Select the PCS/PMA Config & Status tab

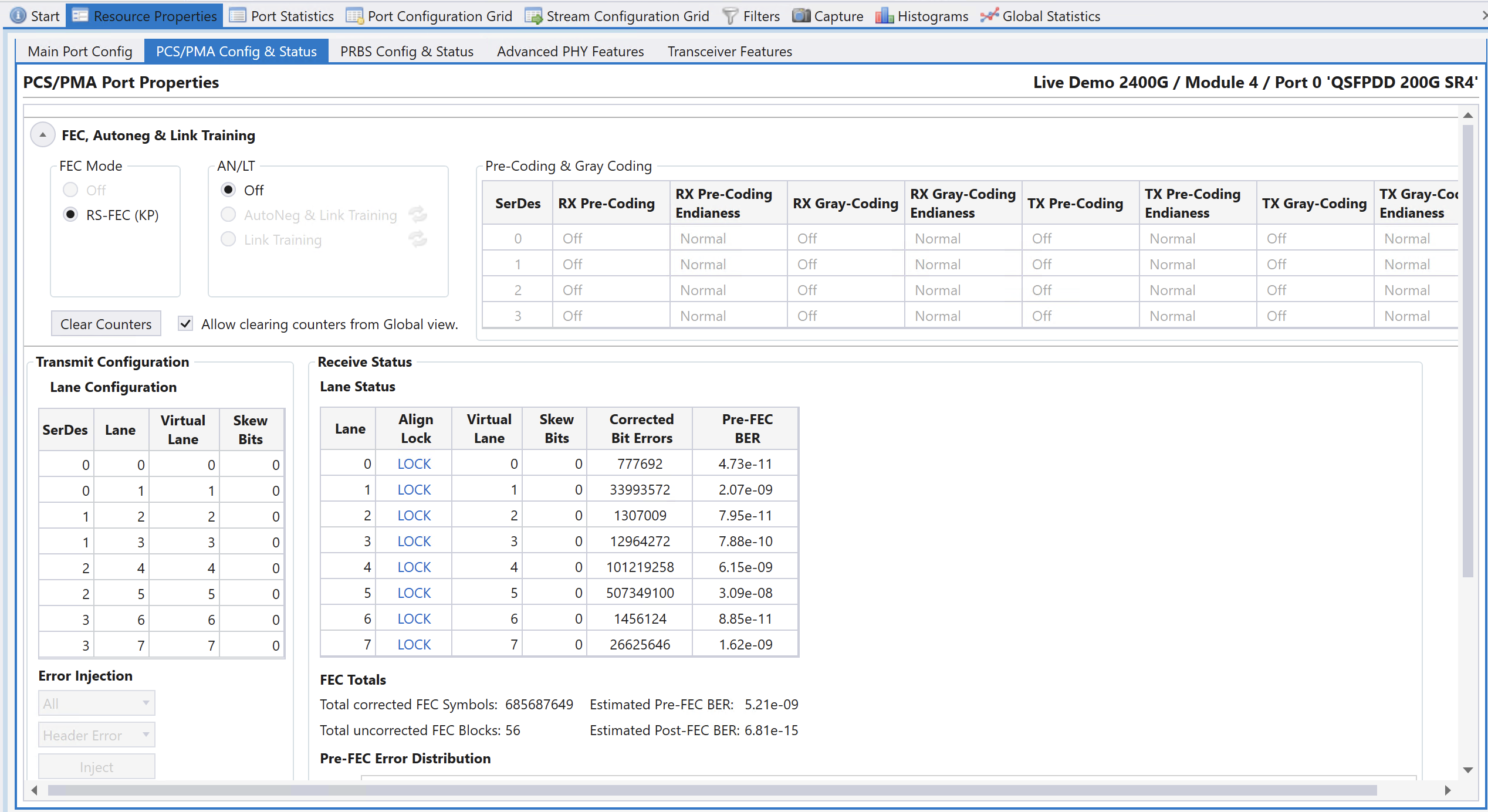(x=236, y=52)
